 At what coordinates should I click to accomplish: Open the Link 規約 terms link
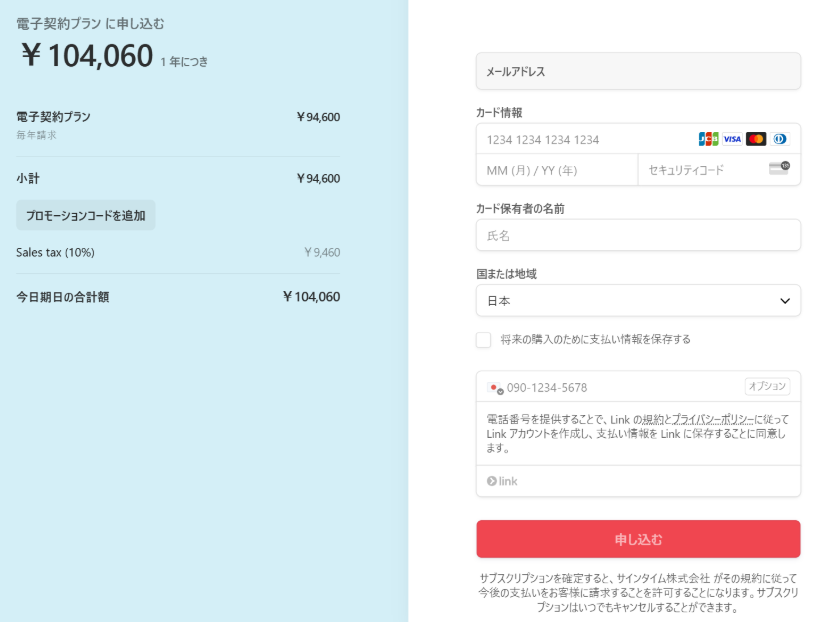[x=653, y=419]
